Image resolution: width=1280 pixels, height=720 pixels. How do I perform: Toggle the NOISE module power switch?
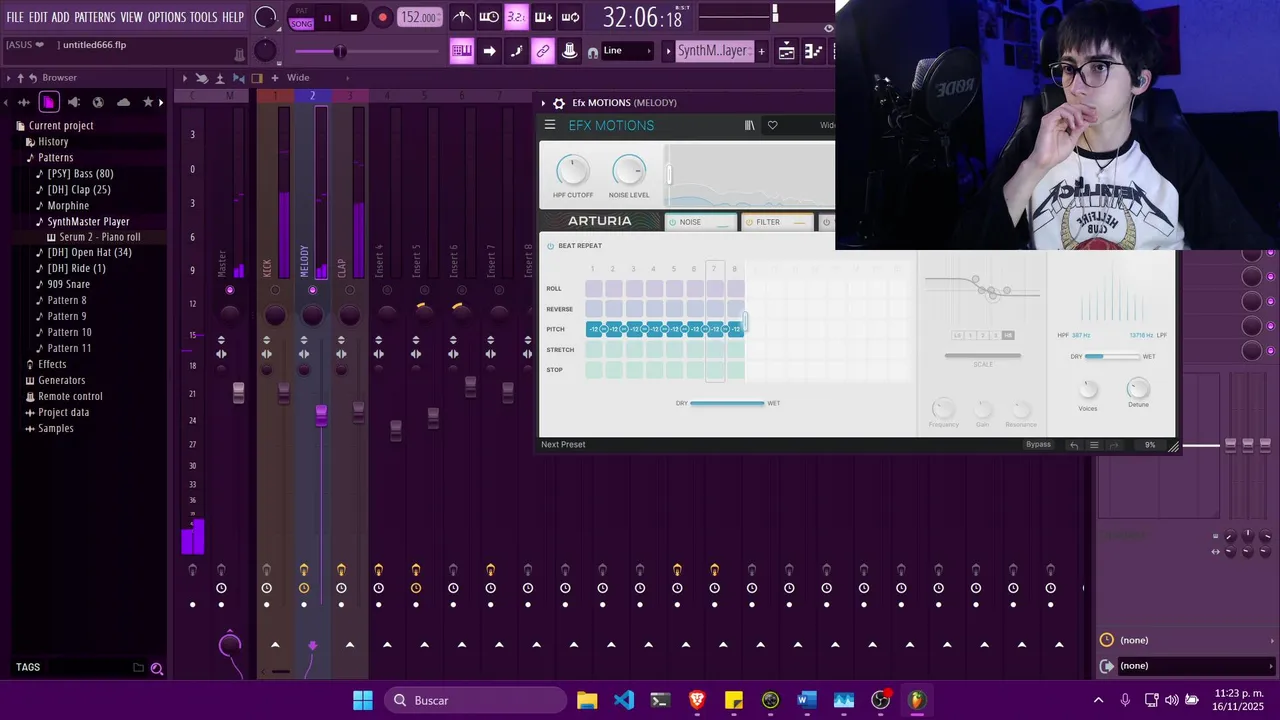pyautogui.click(x=672, y=222)
